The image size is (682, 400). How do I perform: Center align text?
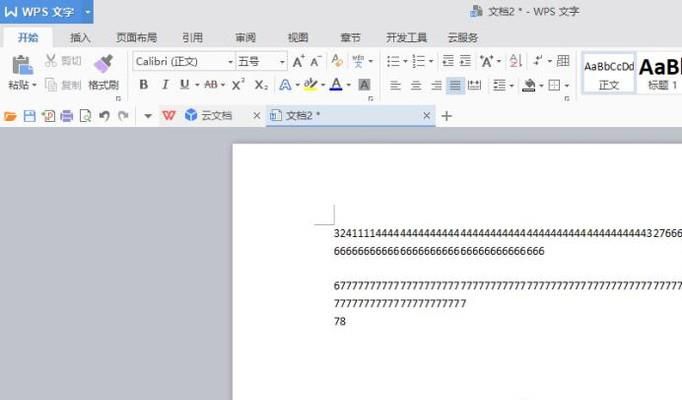click(x=416, y=85)
